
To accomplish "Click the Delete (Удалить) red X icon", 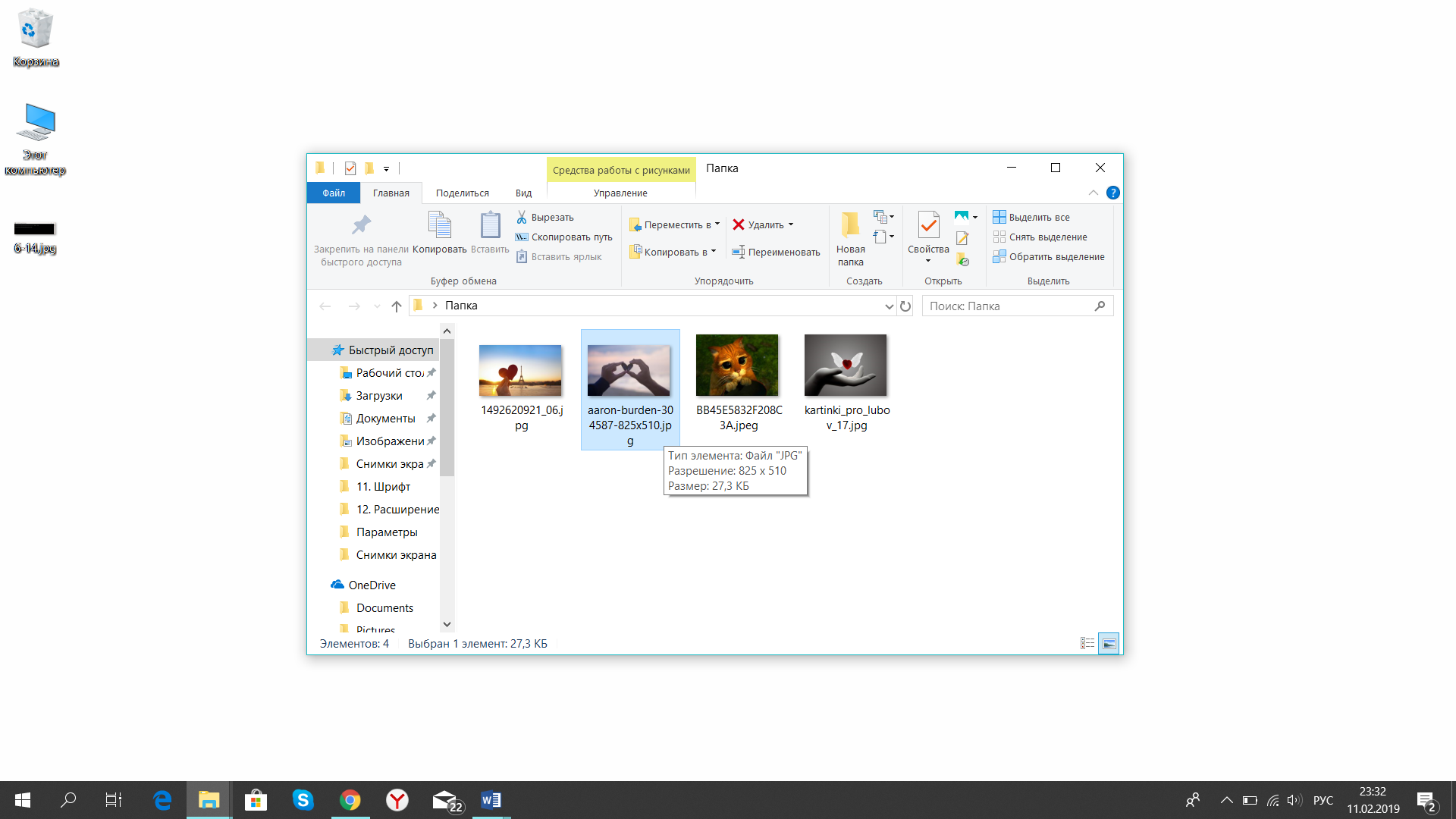I will click(x=738, y=224).
